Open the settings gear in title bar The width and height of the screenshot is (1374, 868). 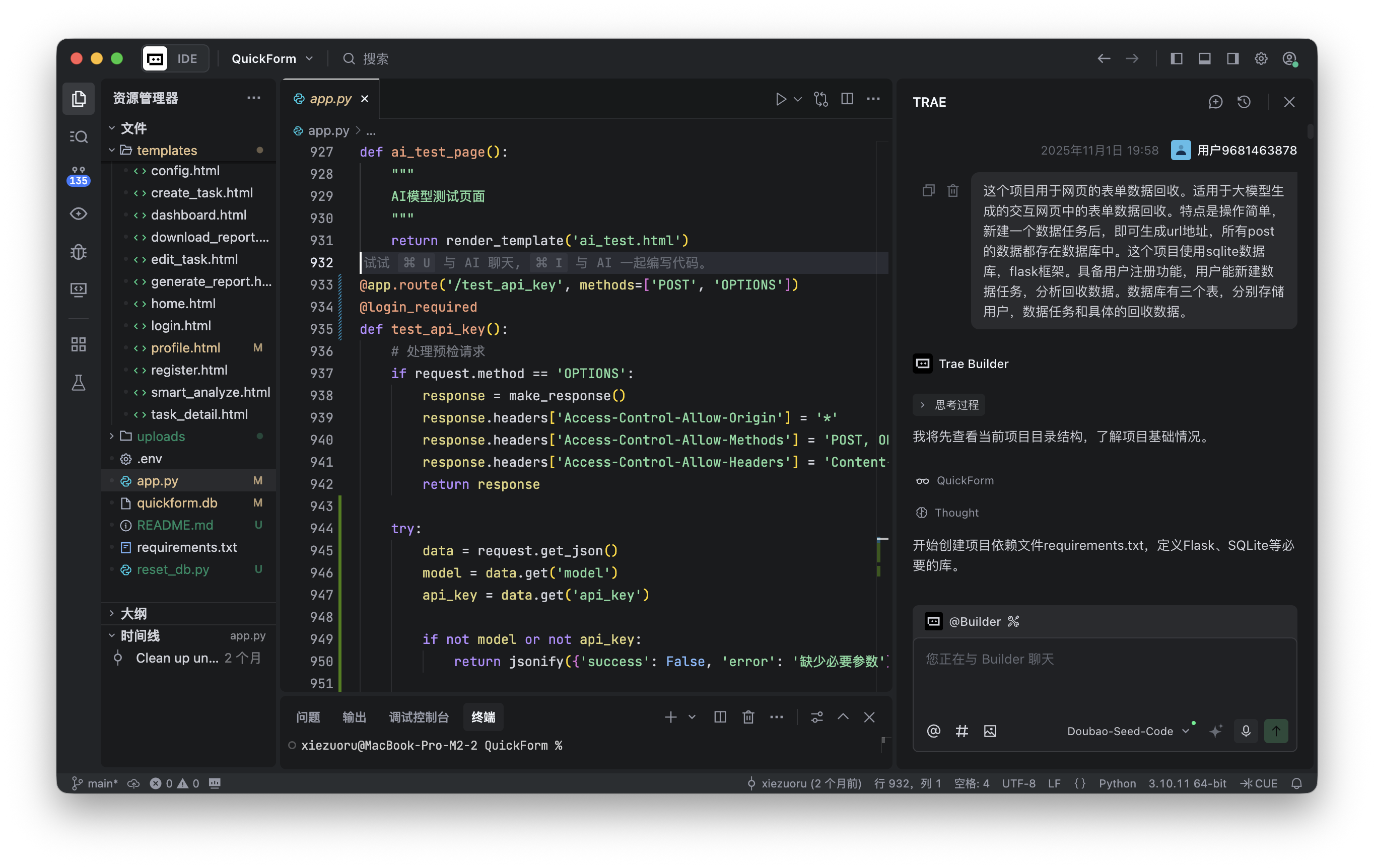point(1261,59)
